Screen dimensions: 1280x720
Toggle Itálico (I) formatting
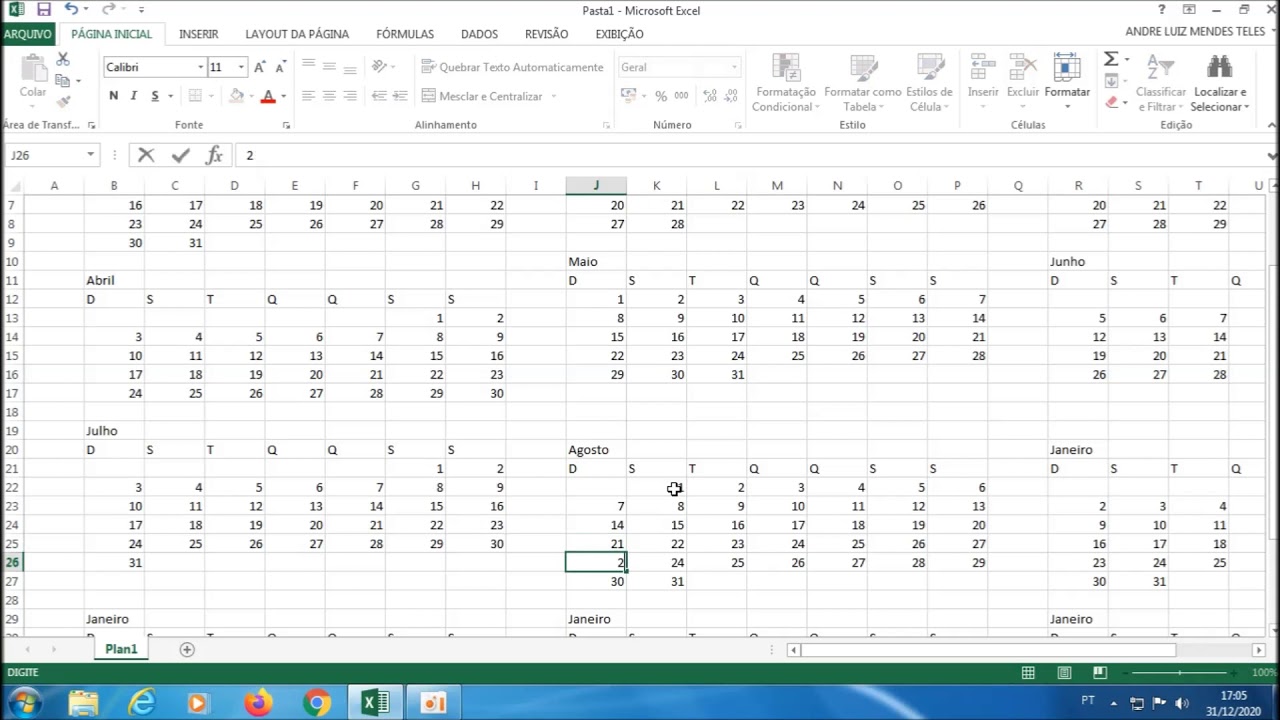pos(133,96)
